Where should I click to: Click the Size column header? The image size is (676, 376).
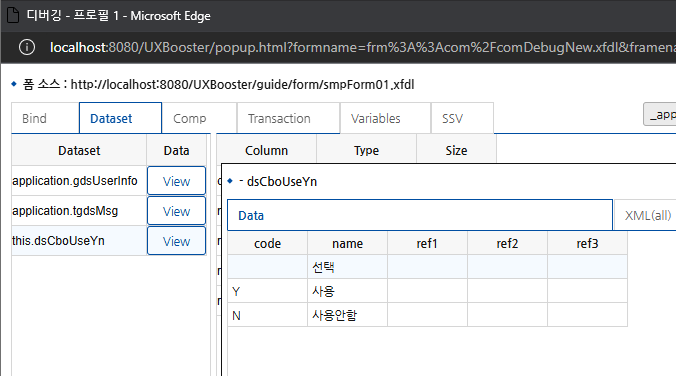coord(456,150)
